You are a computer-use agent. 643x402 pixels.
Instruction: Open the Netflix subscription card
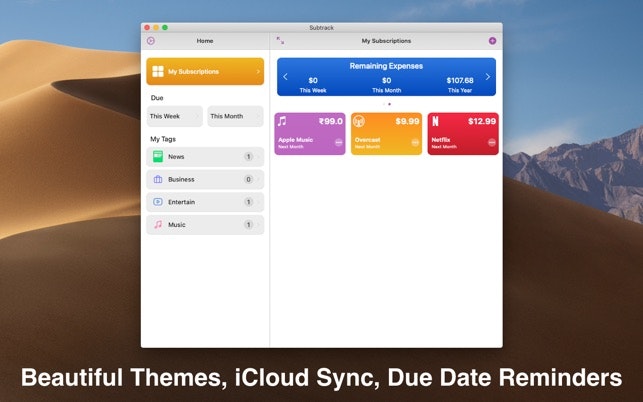click(463, 134)
